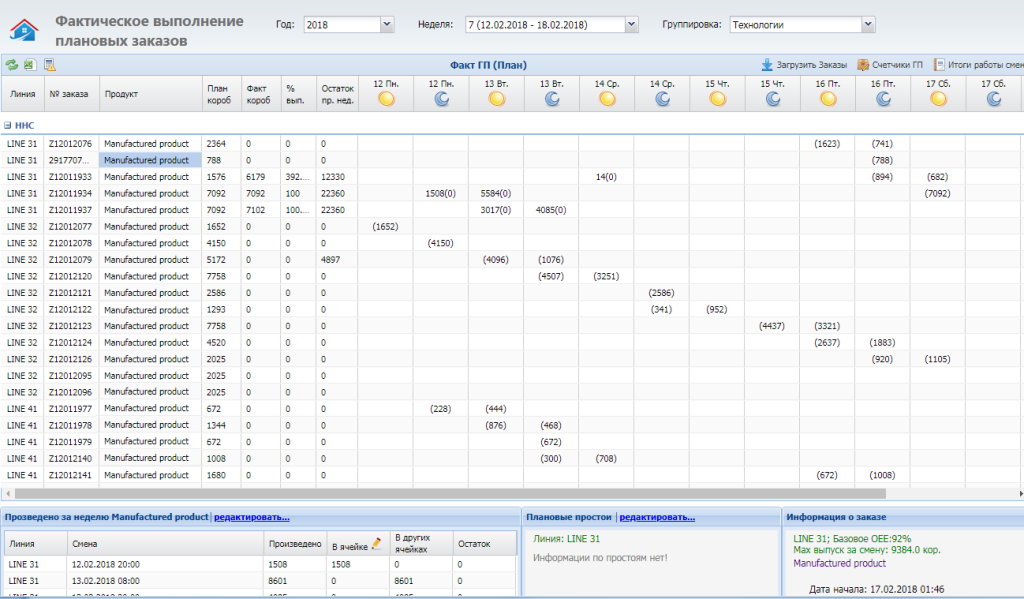
Task: Click the blue house logo
Action: (x=23, y=30)
